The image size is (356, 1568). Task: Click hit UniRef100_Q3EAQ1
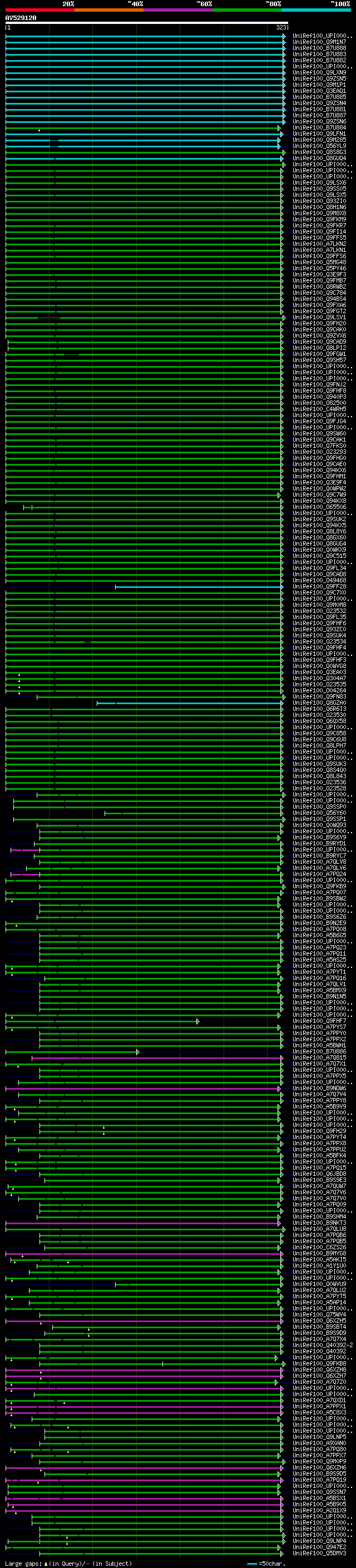319,91
